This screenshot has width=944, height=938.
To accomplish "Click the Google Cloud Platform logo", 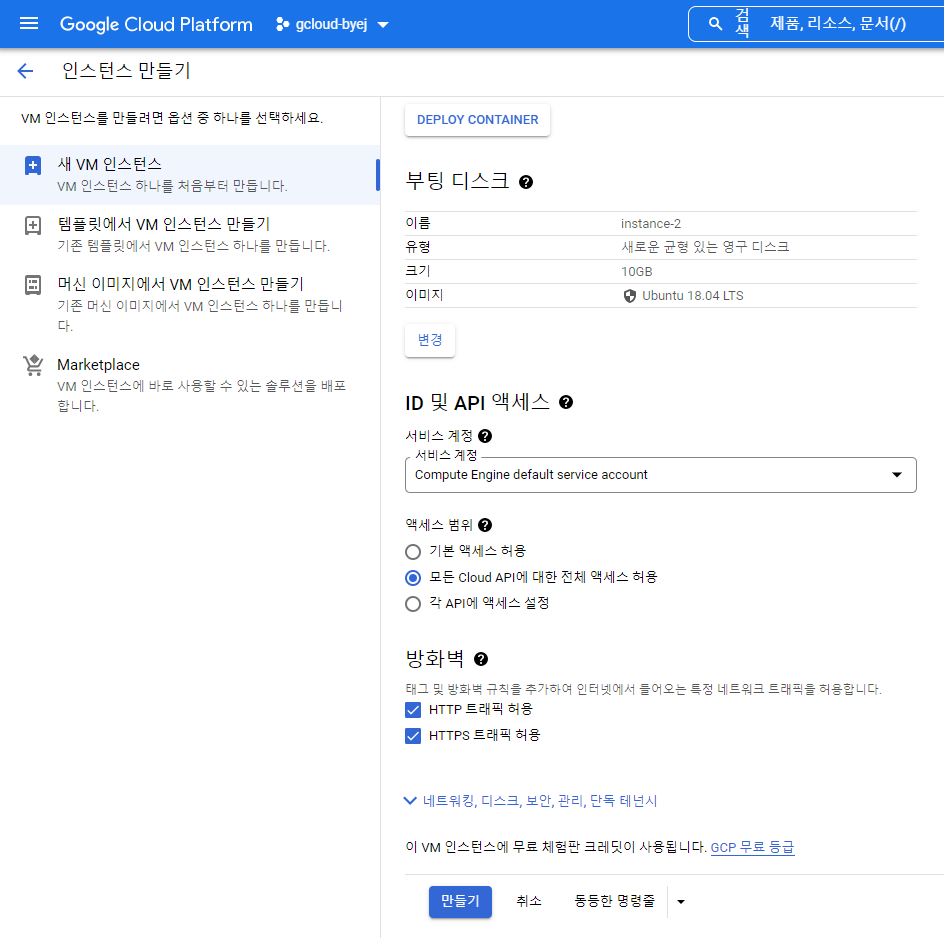I will 156,24.
